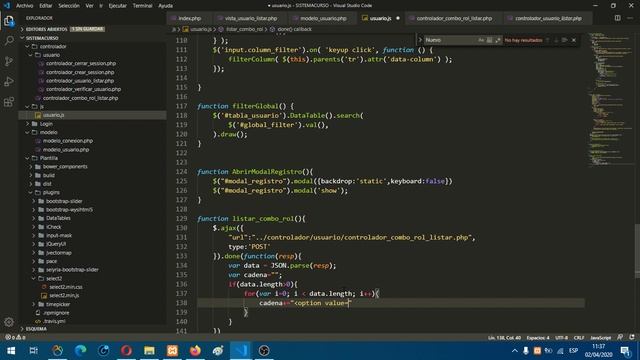Open the Selección menu
640x360 pixels.
coord(69,6)
